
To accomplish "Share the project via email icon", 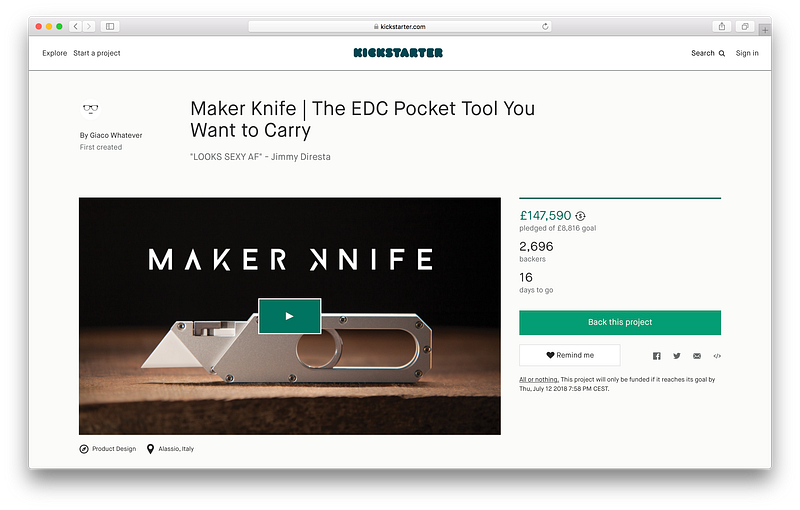I will (x=697, y=356).
